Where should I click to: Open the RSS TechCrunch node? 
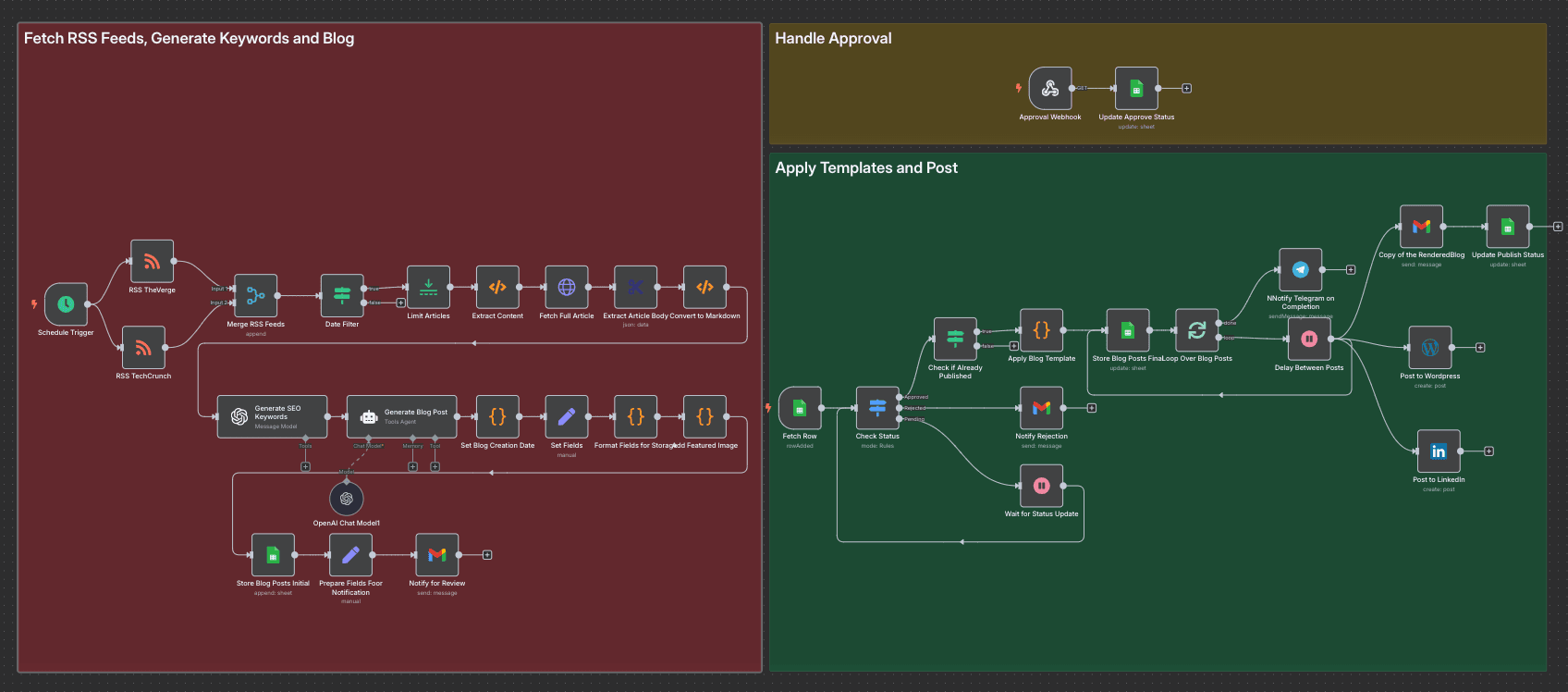coord(143,348)
